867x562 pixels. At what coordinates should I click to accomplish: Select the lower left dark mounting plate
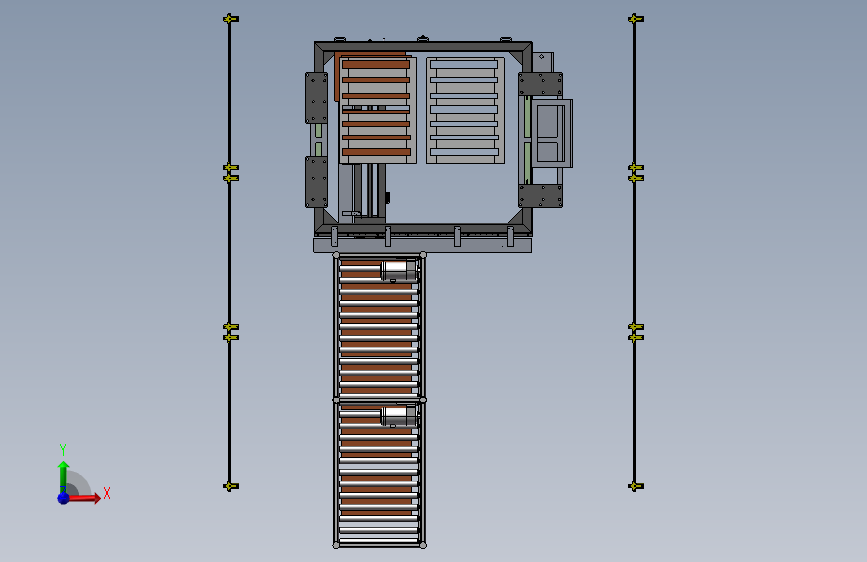pos(316,182)
